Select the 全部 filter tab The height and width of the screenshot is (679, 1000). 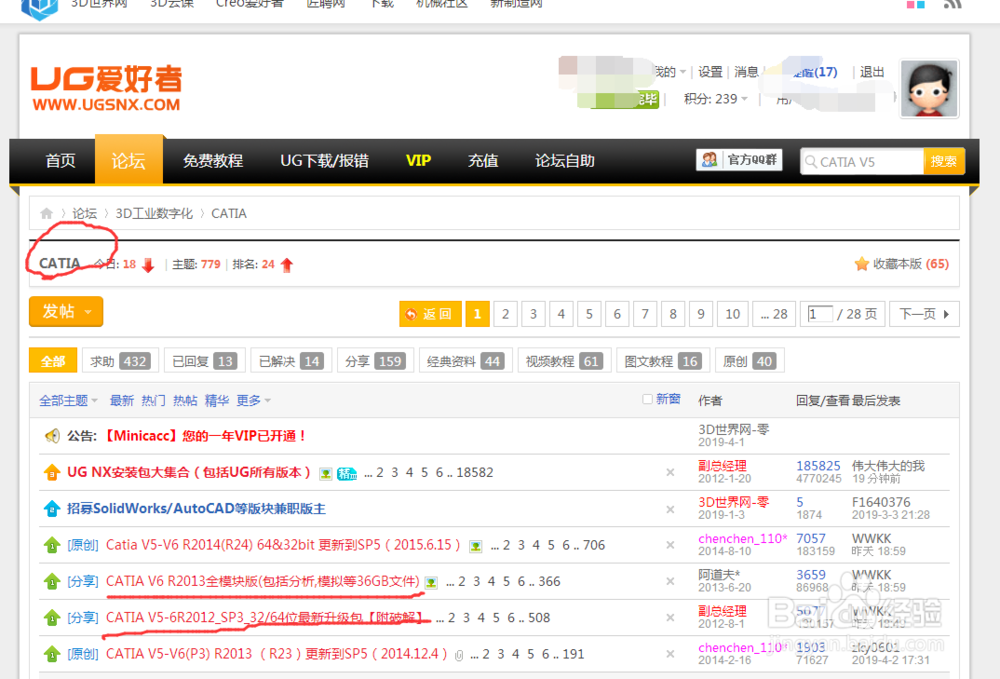pos(53,361)
